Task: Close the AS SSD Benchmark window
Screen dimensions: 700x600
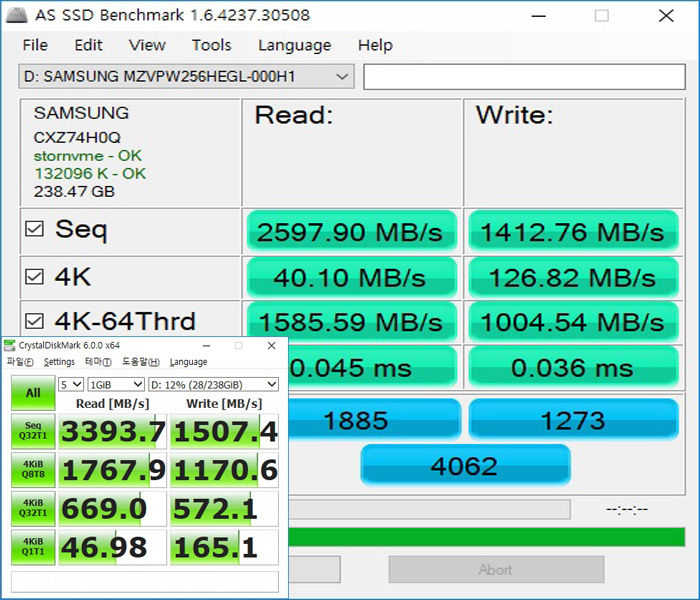Action: (666, 16)
